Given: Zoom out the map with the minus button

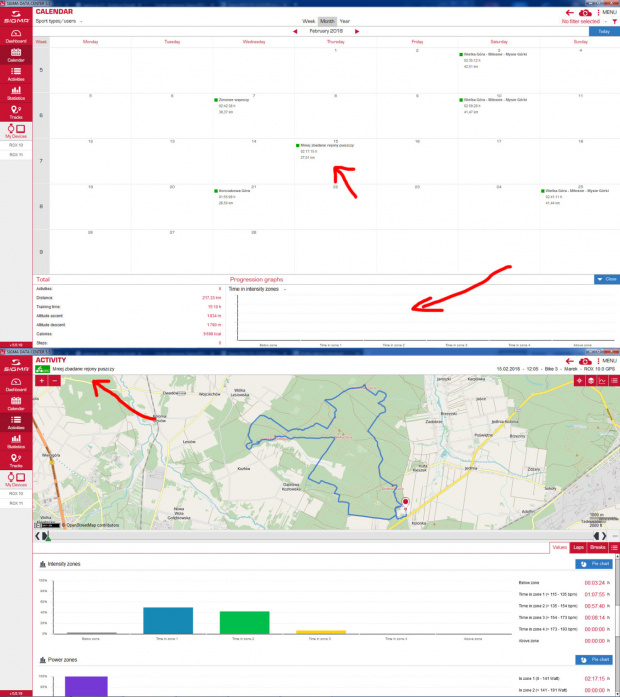Looking at the screenshot, I should (x=53, y=381).
